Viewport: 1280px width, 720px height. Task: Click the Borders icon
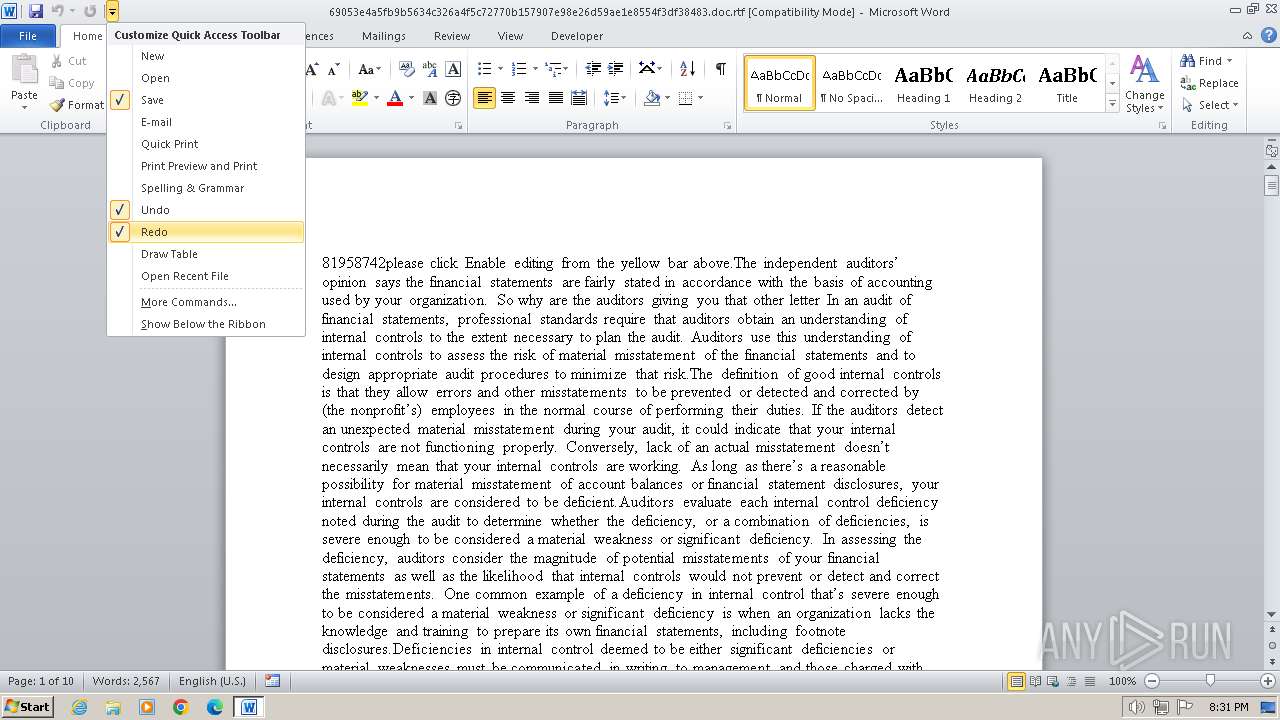[x=685, y=98]
